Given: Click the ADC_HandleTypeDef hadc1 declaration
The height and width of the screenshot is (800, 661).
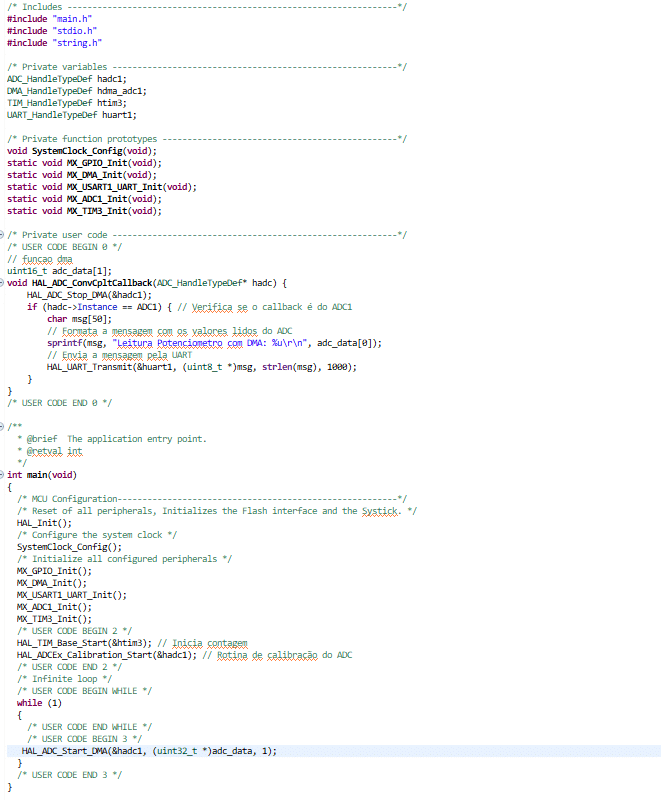Looking at the screenshot, I should 67,79.
